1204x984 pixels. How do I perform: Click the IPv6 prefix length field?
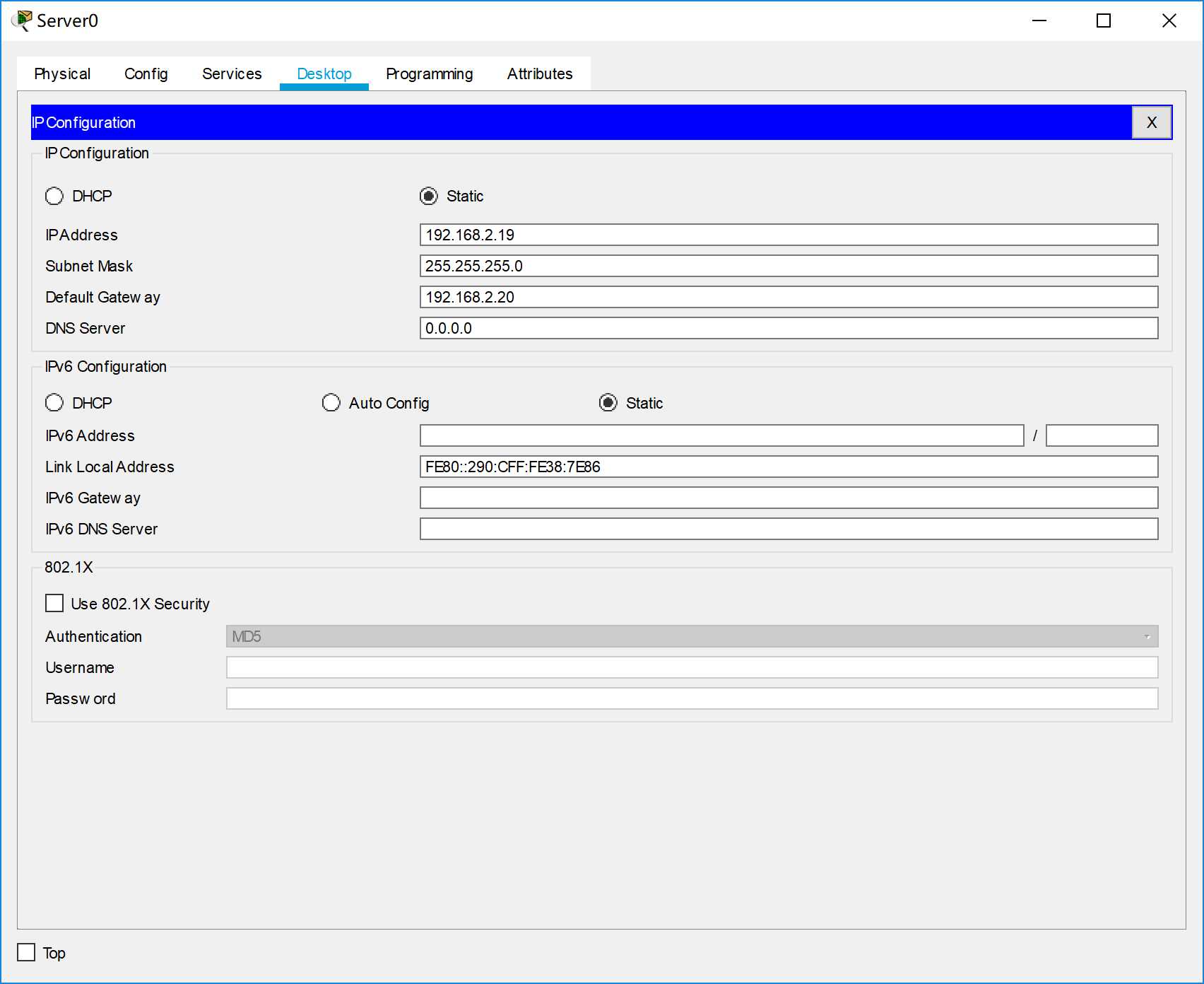coord(1102,435)
